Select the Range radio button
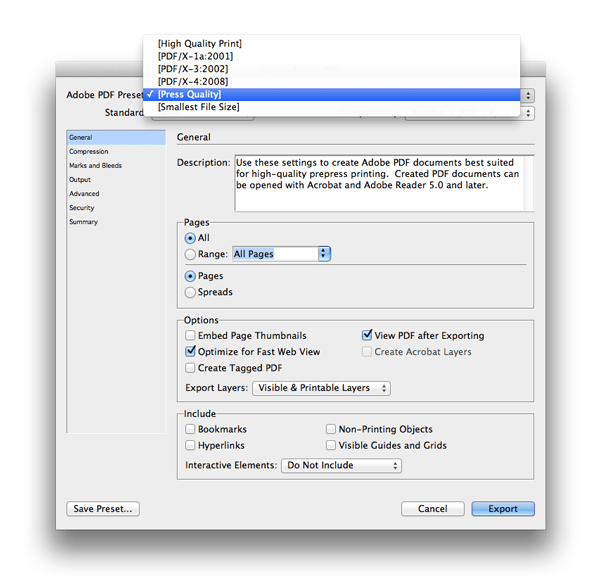The image size is (600, 582). pos(190,254)
